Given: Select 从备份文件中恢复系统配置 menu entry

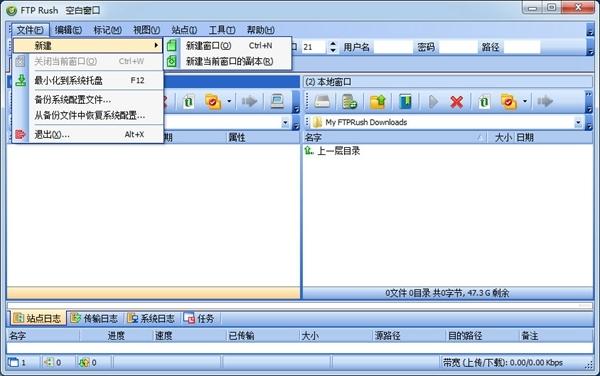Looking at the screenshot, I should point(88,115).
